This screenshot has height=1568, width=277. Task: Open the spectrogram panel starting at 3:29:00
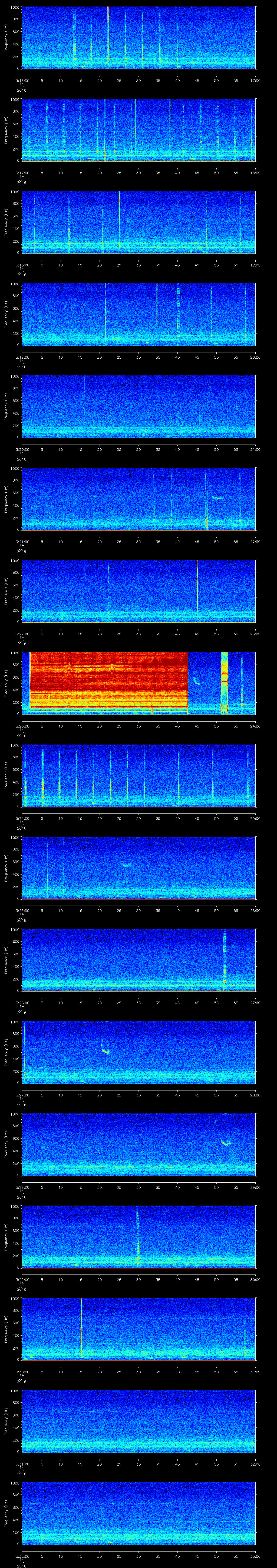[x=138, y=1237]
